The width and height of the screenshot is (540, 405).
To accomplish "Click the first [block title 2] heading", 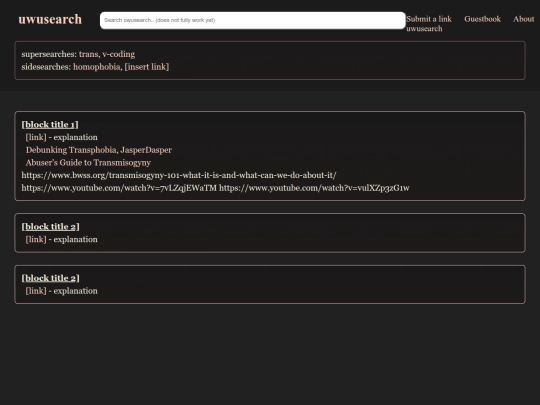I will [50, 227].
